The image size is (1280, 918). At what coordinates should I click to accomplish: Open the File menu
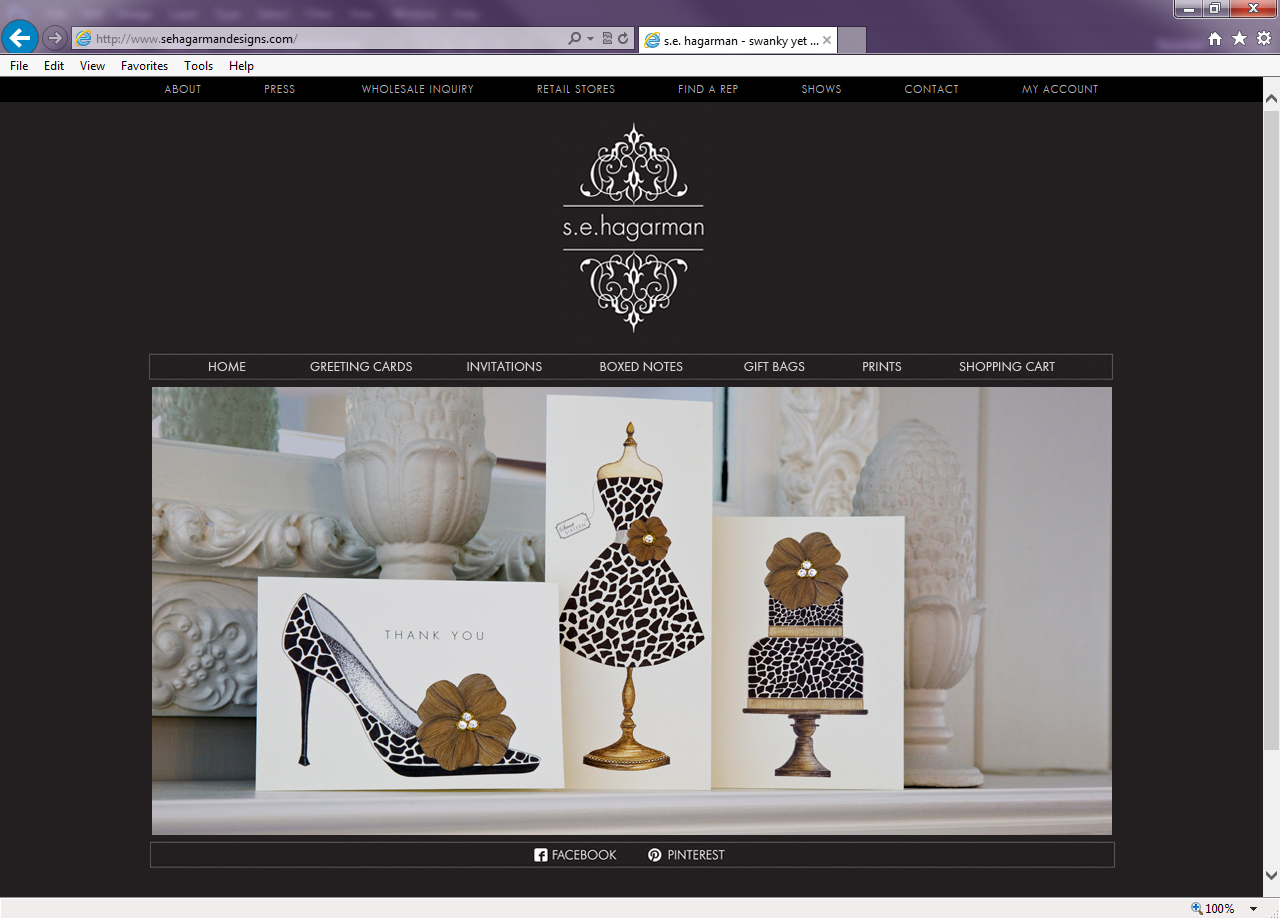coord(19,66)
